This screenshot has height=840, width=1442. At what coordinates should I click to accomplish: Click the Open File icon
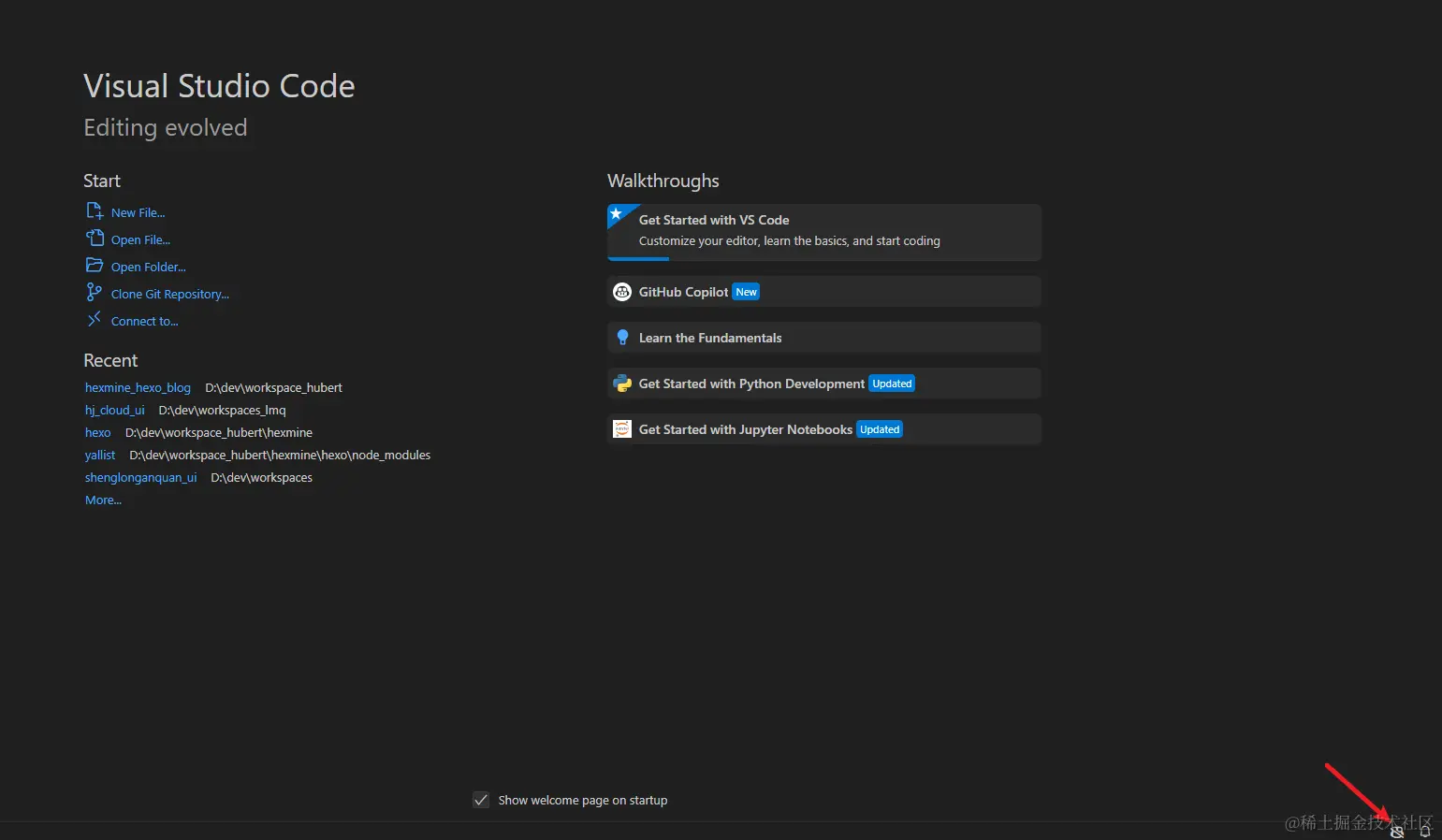pyautogui.click(x=95, y=239)
